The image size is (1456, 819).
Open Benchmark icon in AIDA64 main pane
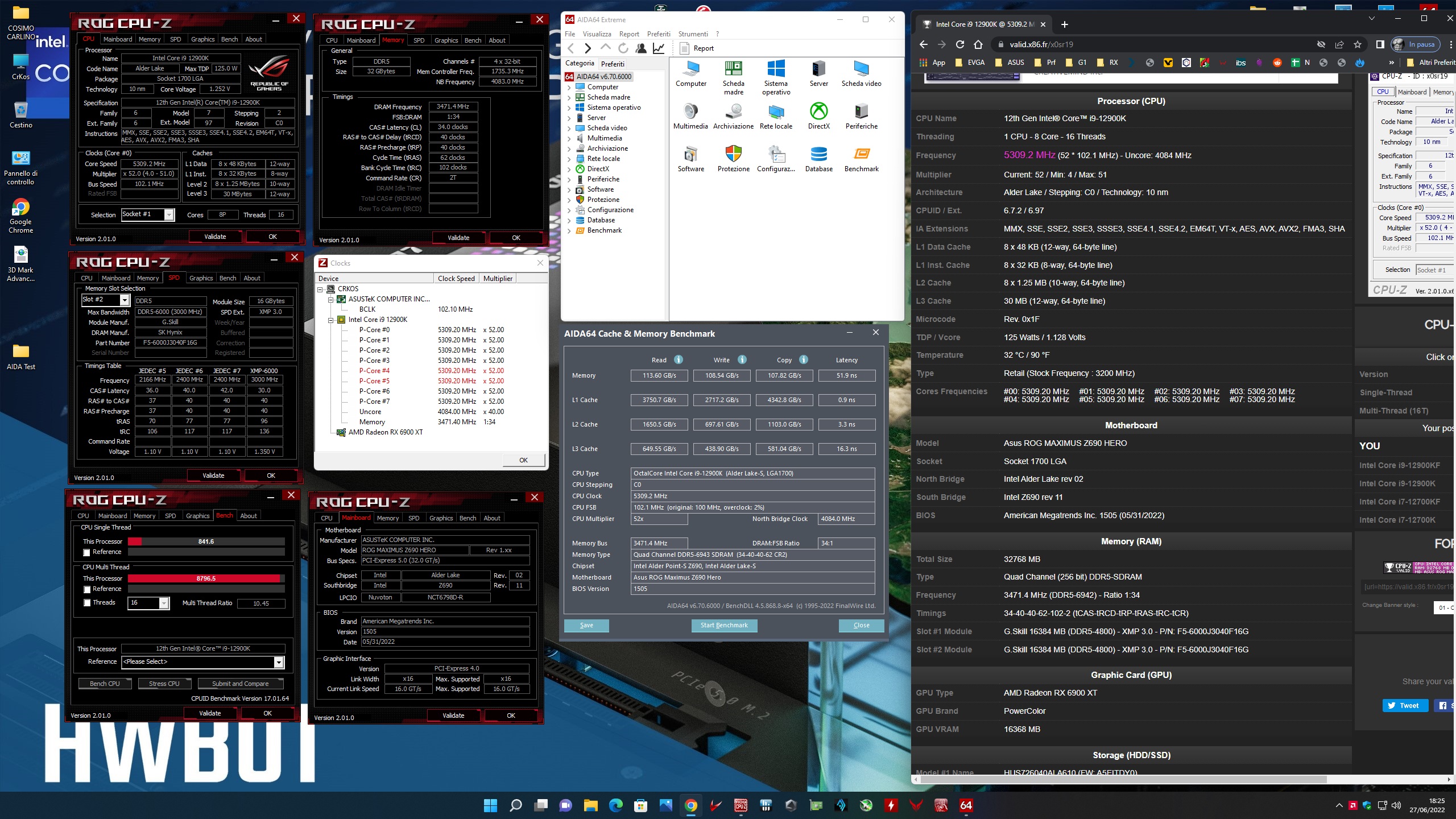(861, 159)
